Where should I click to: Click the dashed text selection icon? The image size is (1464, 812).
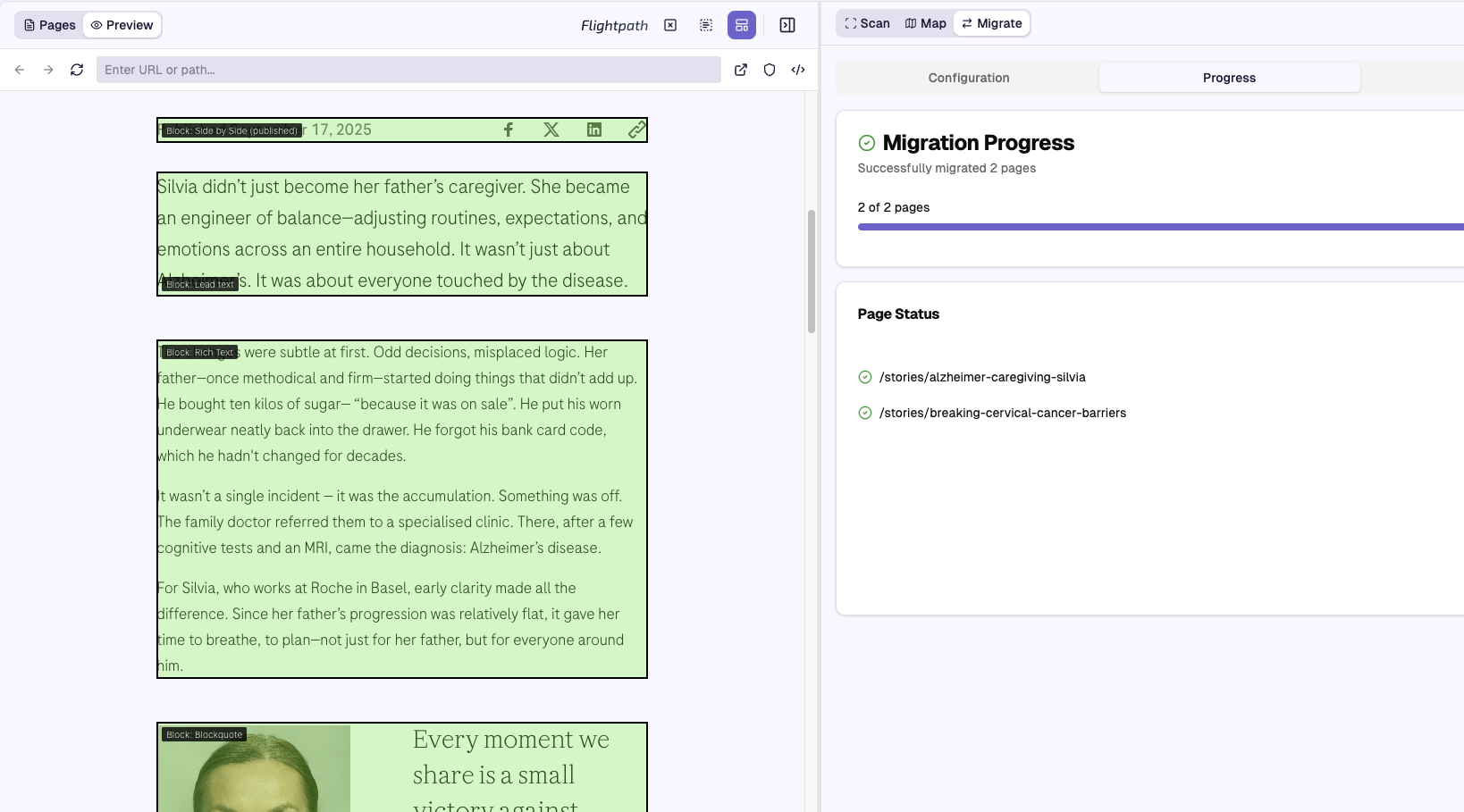[x=706, y=25]
